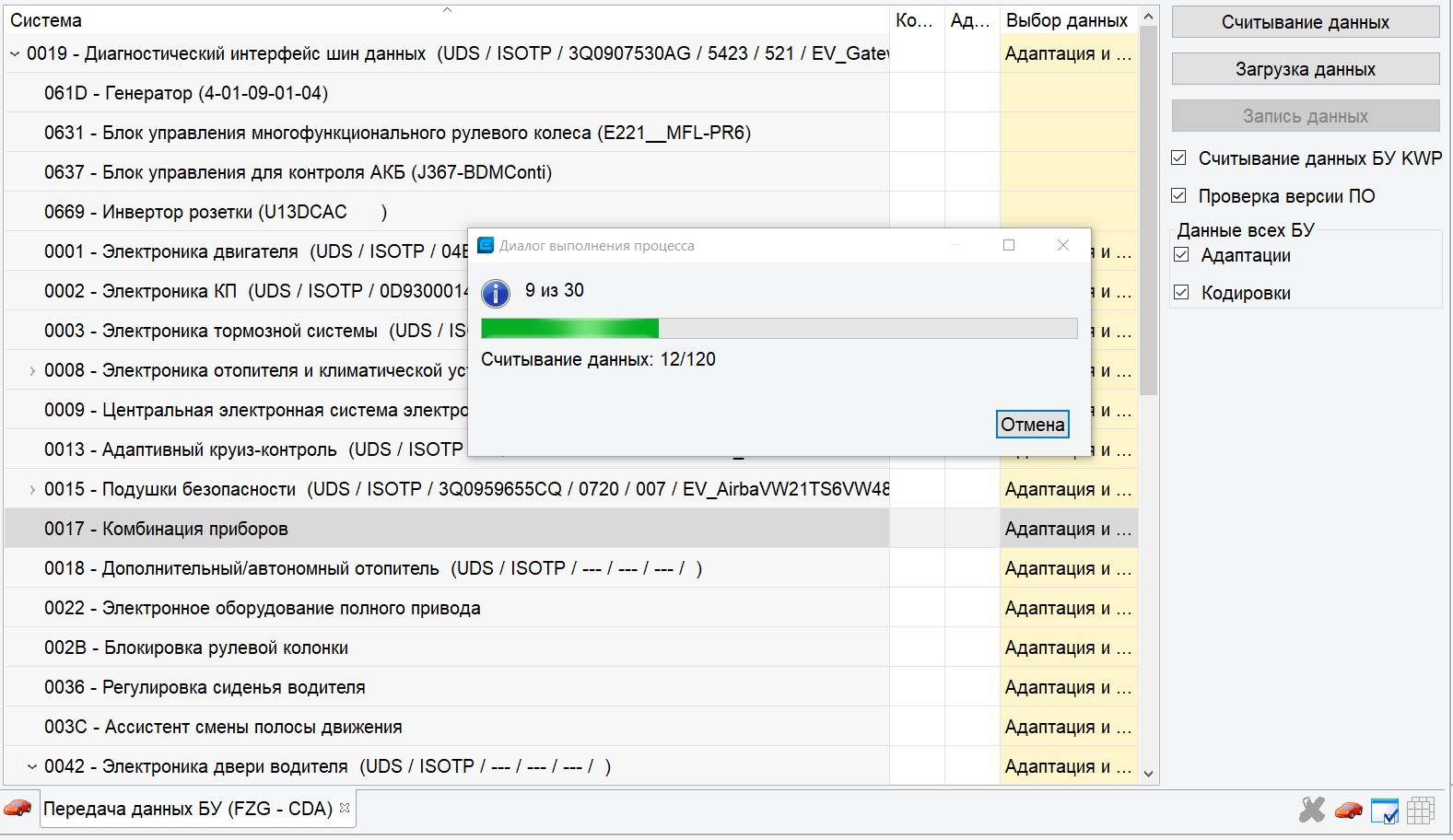
Task: Click 'Адаптация и ...' cell in 0017 row
Action: (1069, 529)
